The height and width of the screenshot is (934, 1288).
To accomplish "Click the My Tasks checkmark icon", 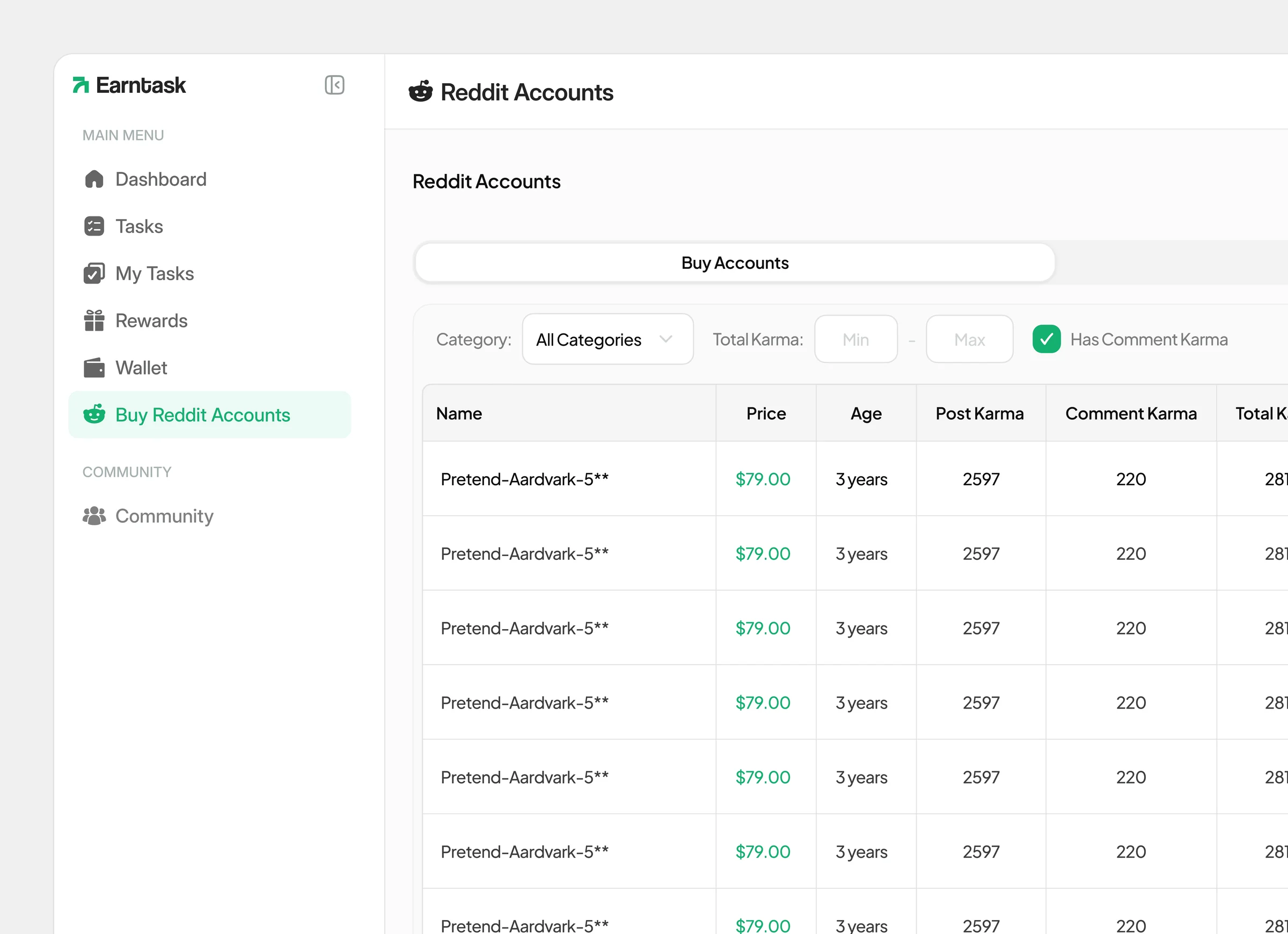I will tap(94, 273).
